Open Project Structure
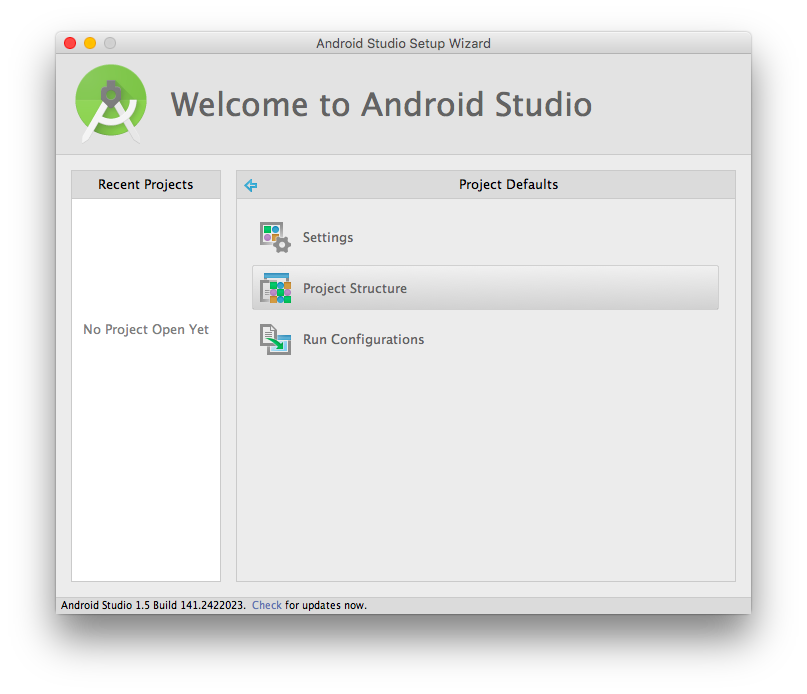This screenshot has width=807, height=694. (485, 288)
